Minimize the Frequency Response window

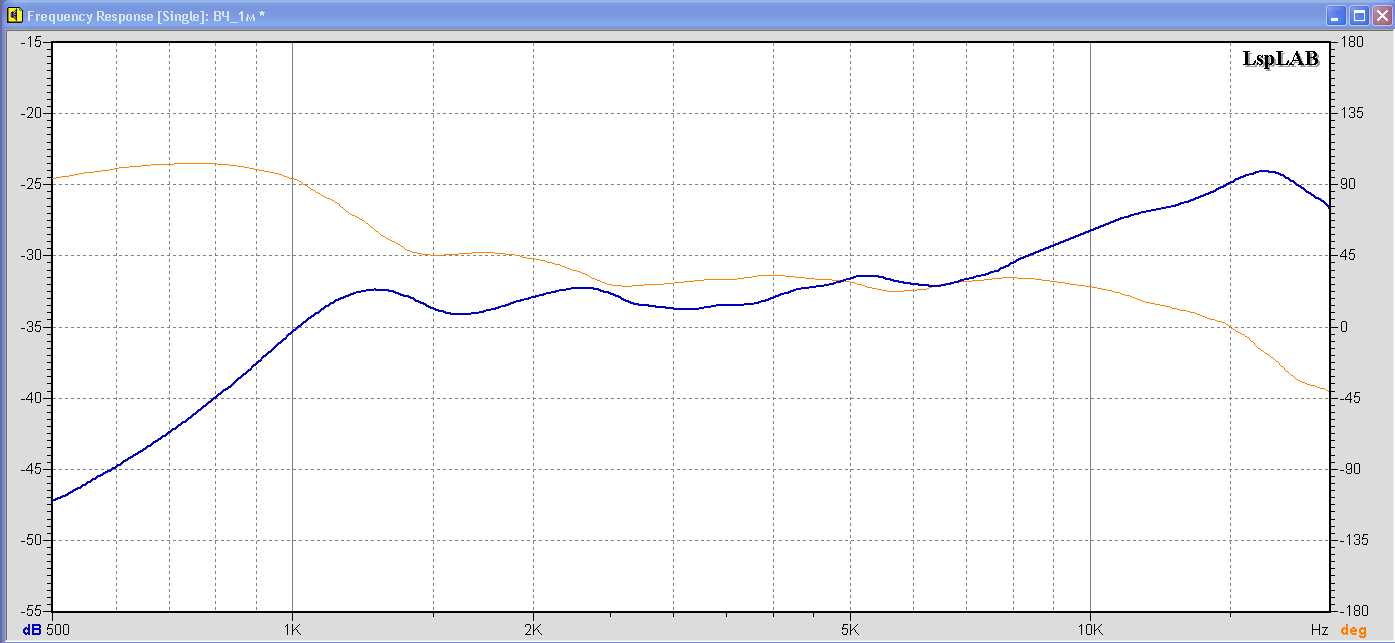[1336, 16]
